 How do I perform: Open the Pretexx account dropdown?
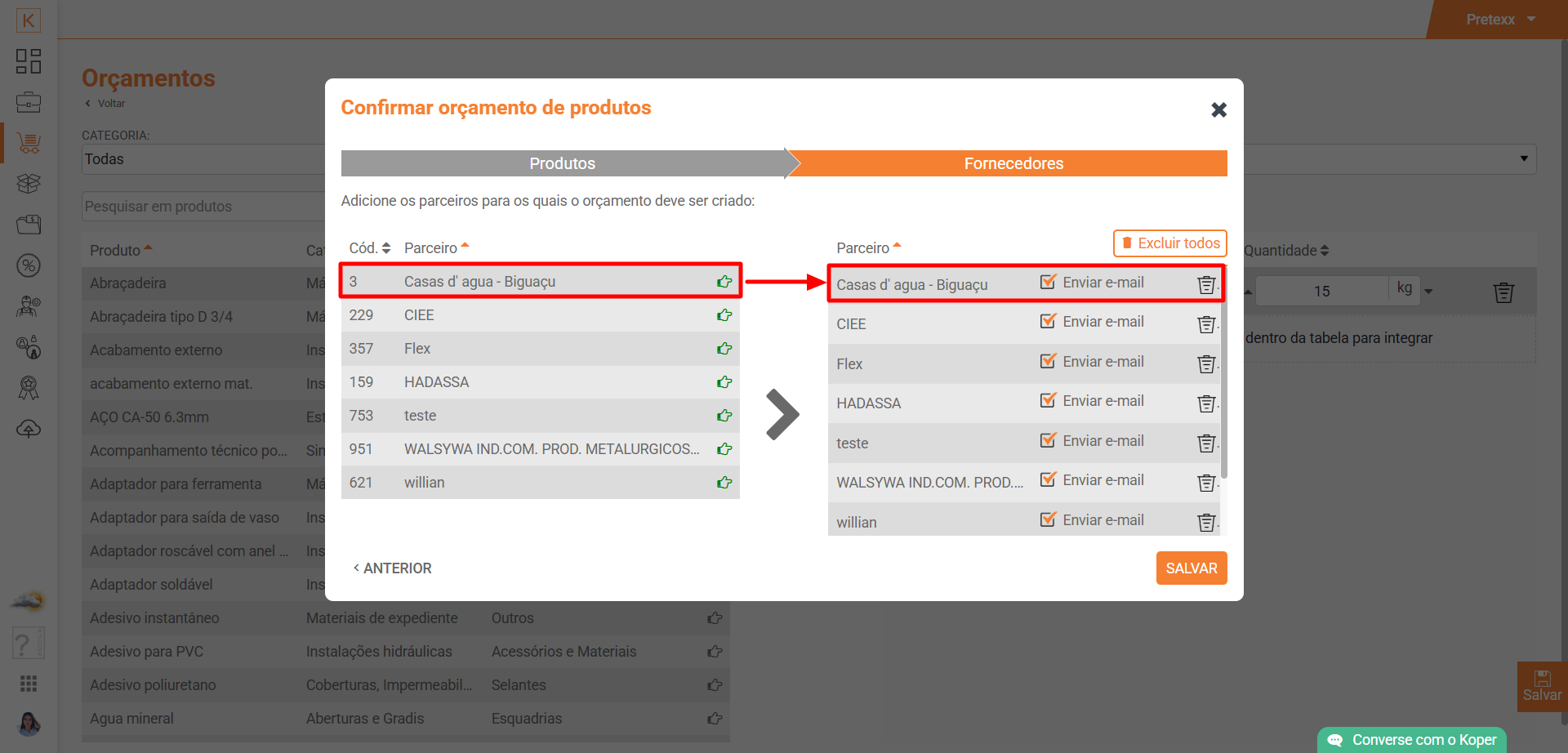[1500, 20]
